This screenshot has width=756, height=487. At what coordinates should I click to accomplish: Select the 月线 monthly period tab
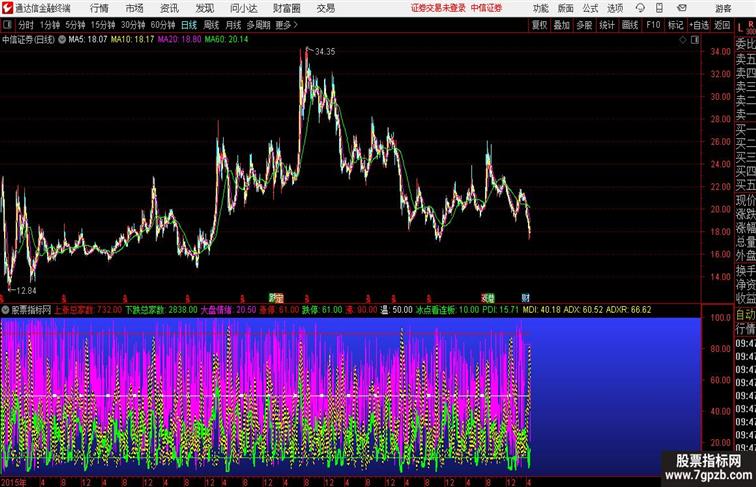pos(233,25)
